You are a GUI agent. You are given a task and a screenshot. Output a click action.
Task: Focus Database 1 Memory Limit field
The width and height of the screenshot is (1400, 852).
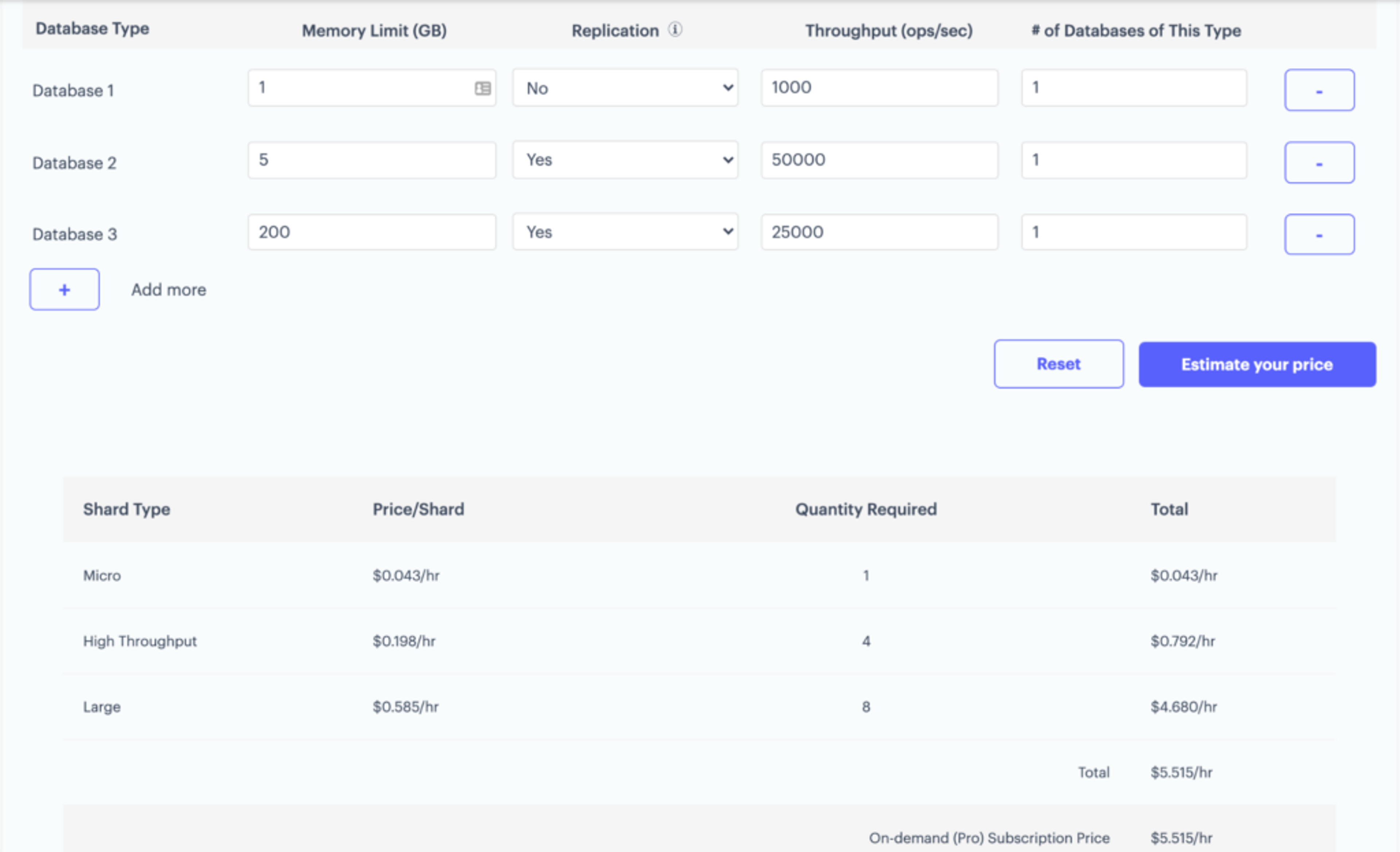pyautogui.click(x=358, y=88)
